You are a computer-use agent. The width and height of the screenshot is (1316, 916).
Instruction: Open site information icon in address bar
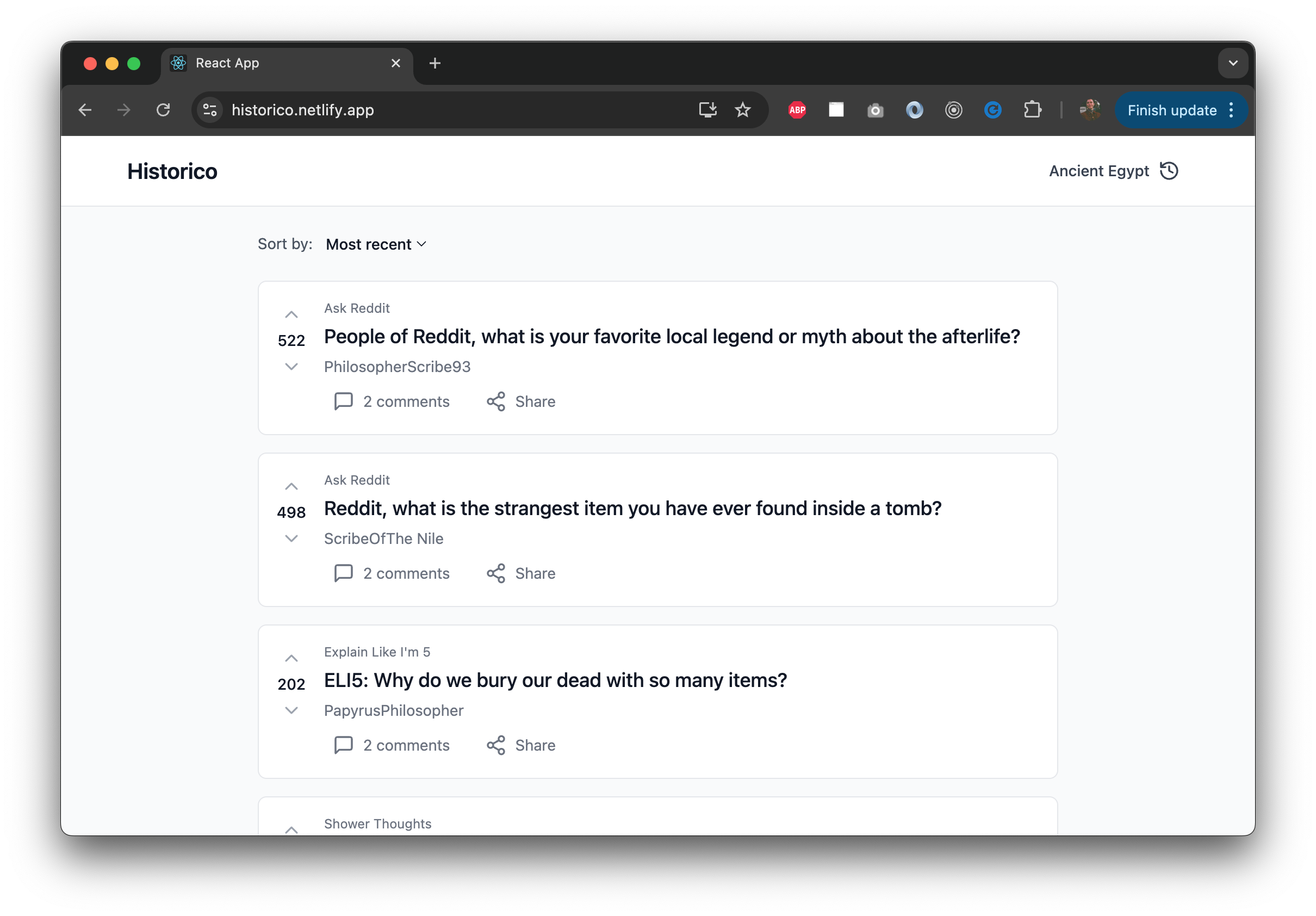coord(210,110)
